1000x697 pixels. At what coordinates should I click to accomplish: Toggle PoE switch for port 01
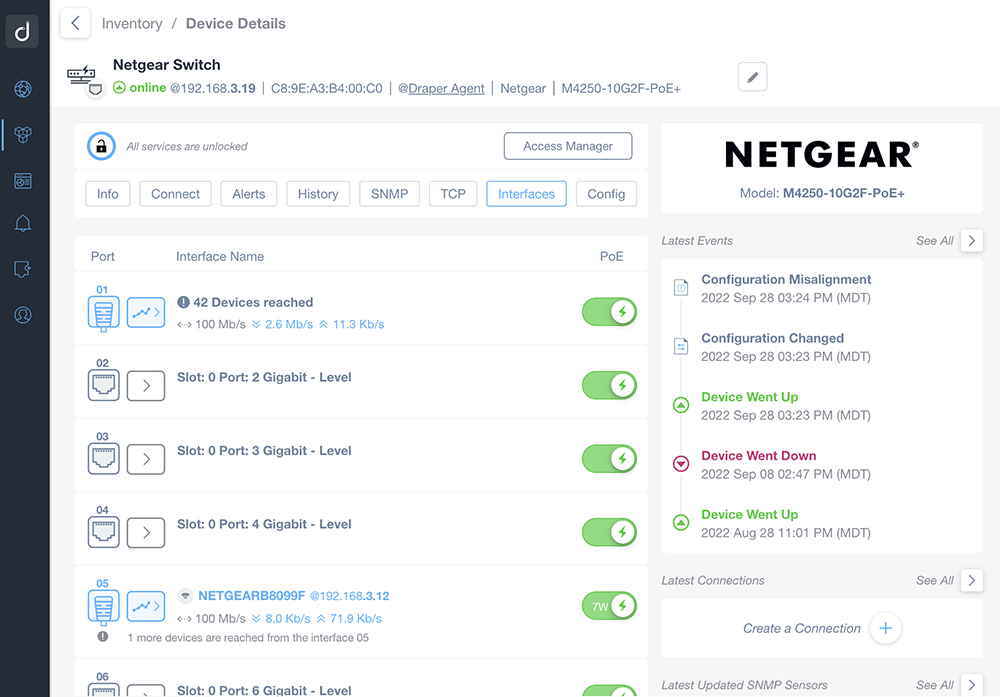609,312
